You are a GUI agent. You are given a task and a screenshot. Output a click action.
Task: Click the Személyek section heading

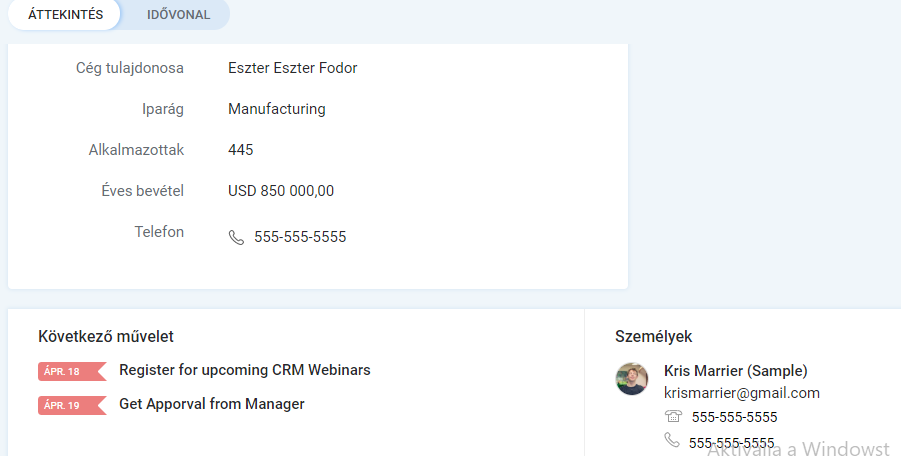point(653,337)
